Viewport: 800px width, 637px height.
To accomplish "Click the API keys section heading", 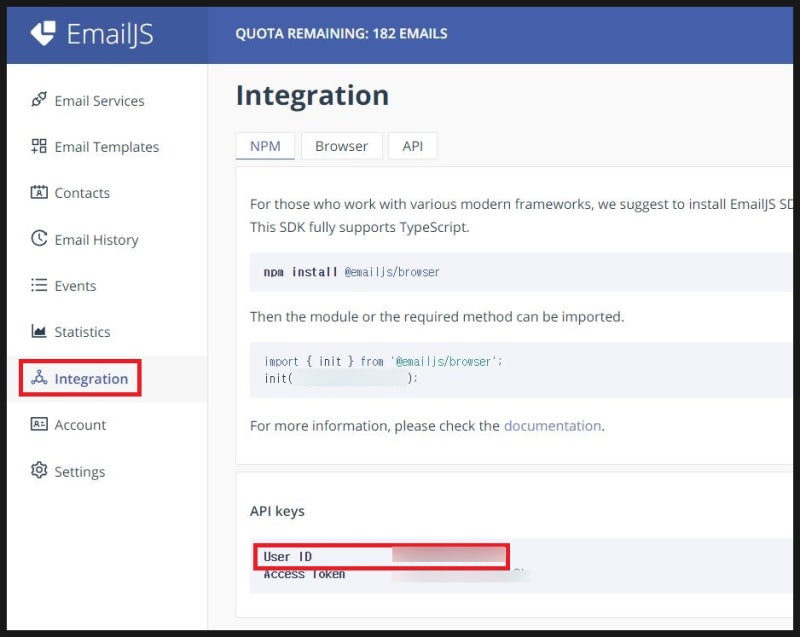I will [x=276, y=511].
